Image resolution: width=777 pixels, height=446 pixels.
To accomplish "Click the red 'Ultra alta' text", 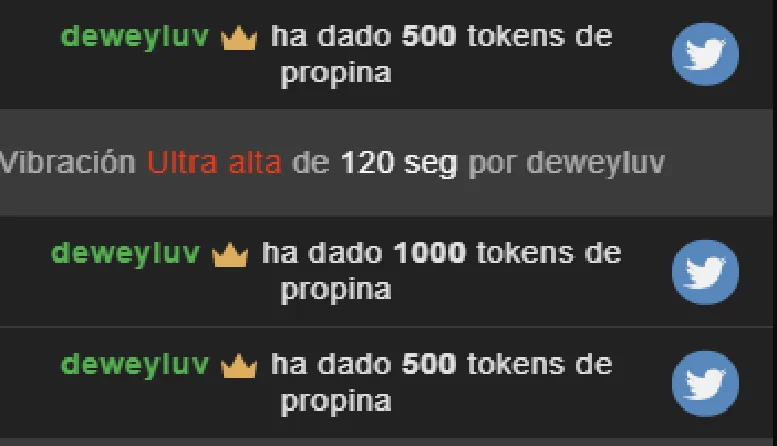I will [x=215, y=163].
